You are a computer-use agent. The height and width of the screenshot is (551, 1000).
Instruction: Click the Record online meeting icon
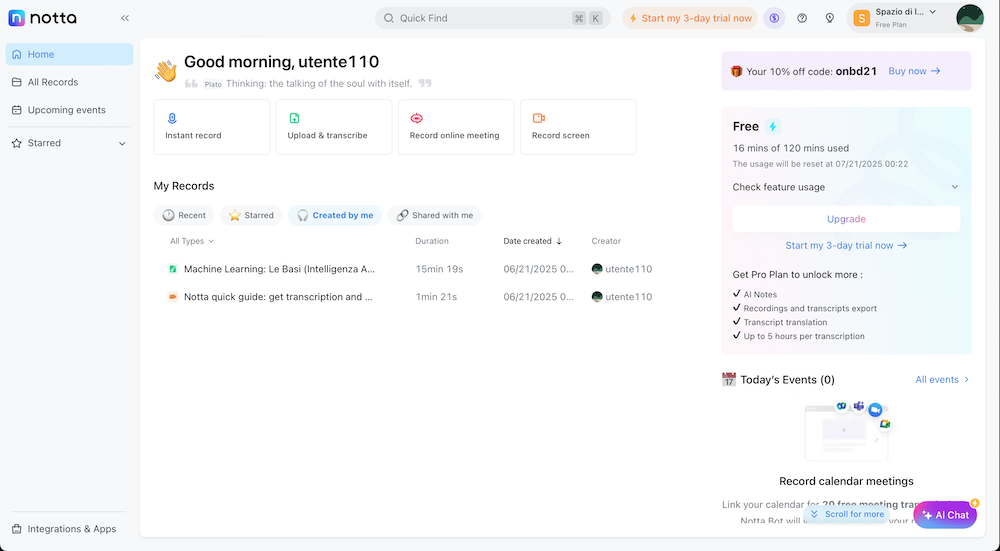tap(416, 118)
